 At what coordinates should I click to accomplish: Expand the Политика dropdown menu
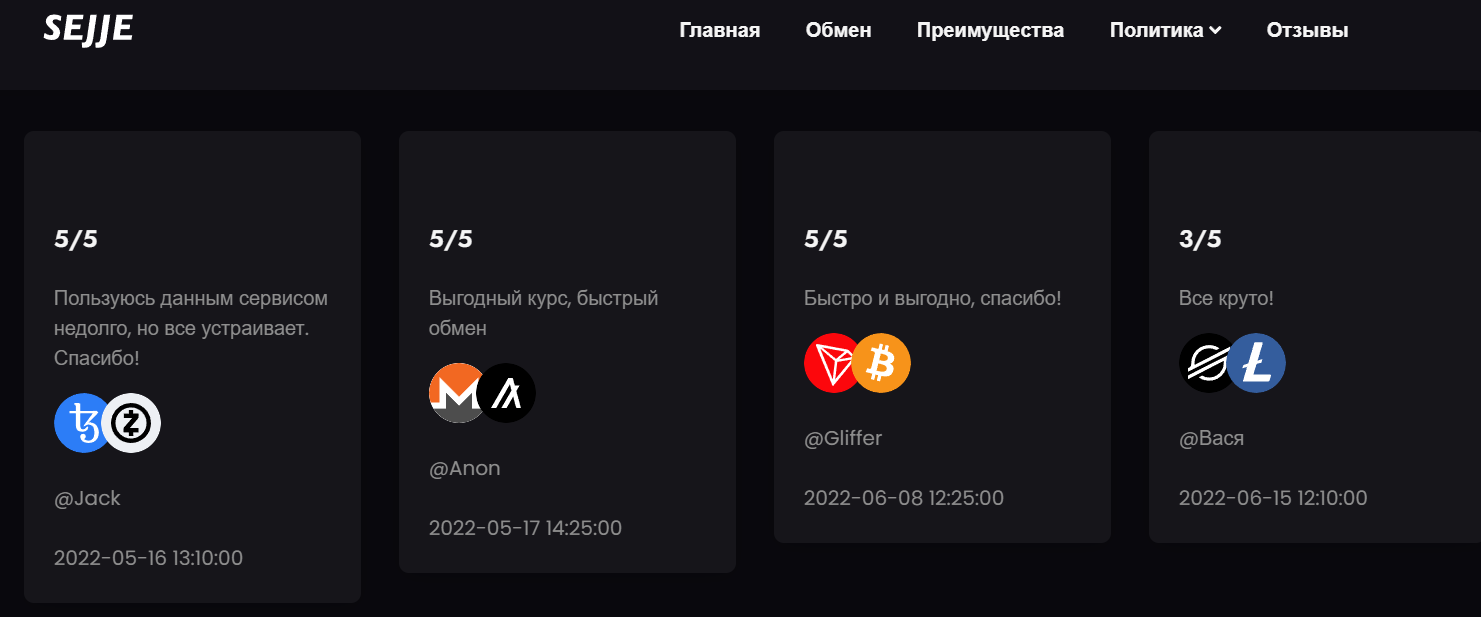coord(1165,30)
